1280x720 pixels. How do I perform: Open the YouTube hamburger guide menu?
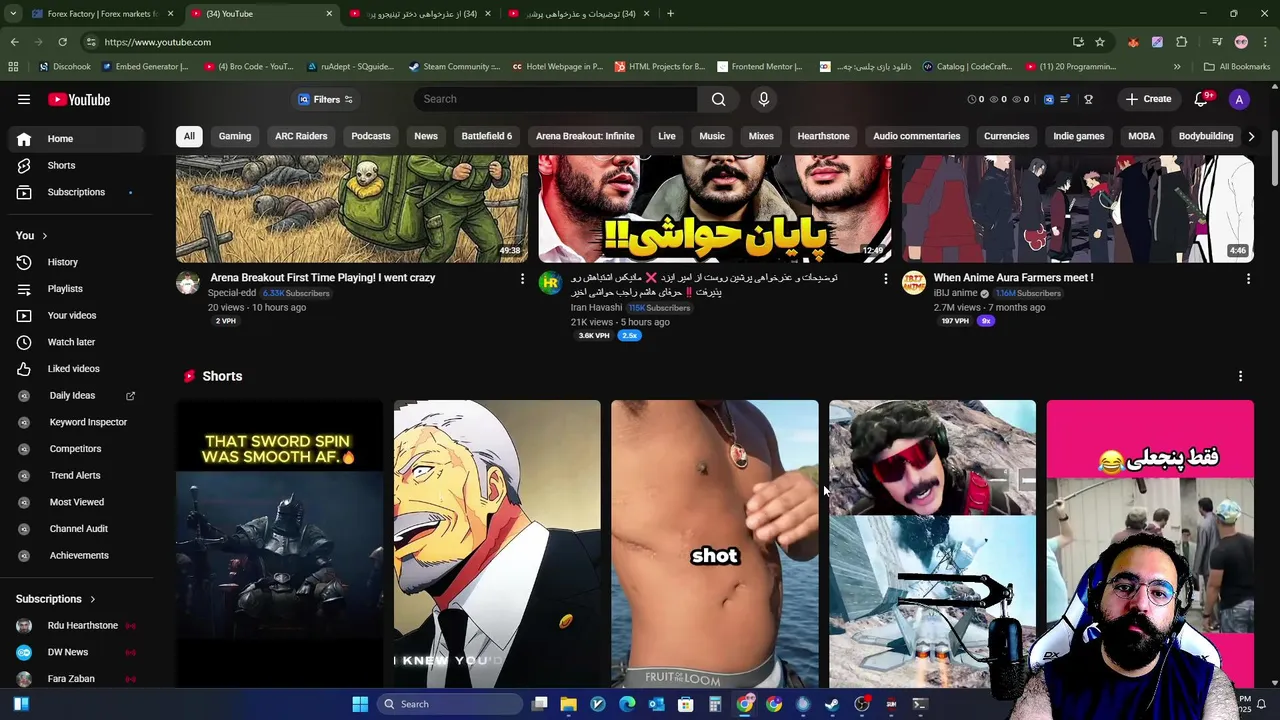(24, 99)
